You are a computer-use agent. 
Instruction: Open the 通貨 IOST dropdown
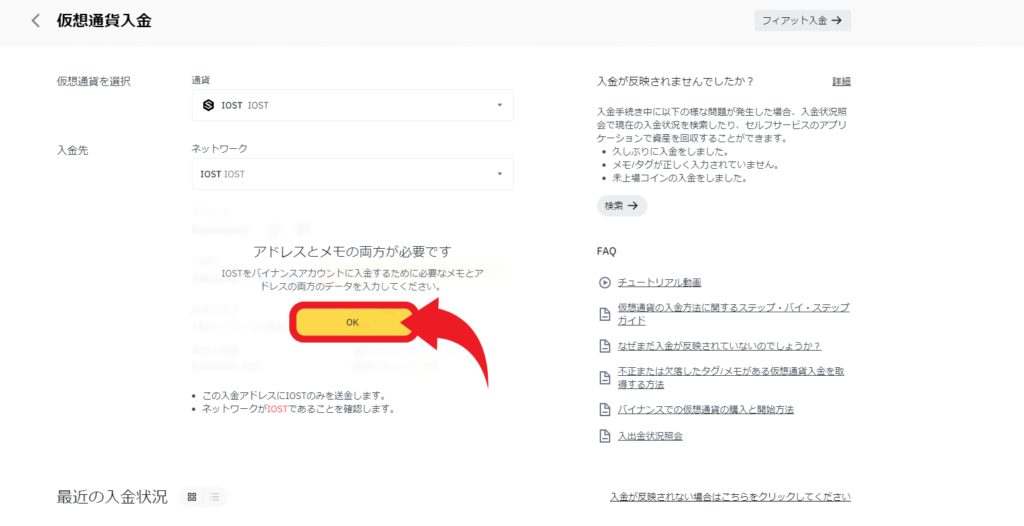pyautogui.click(x=353, y=105)
